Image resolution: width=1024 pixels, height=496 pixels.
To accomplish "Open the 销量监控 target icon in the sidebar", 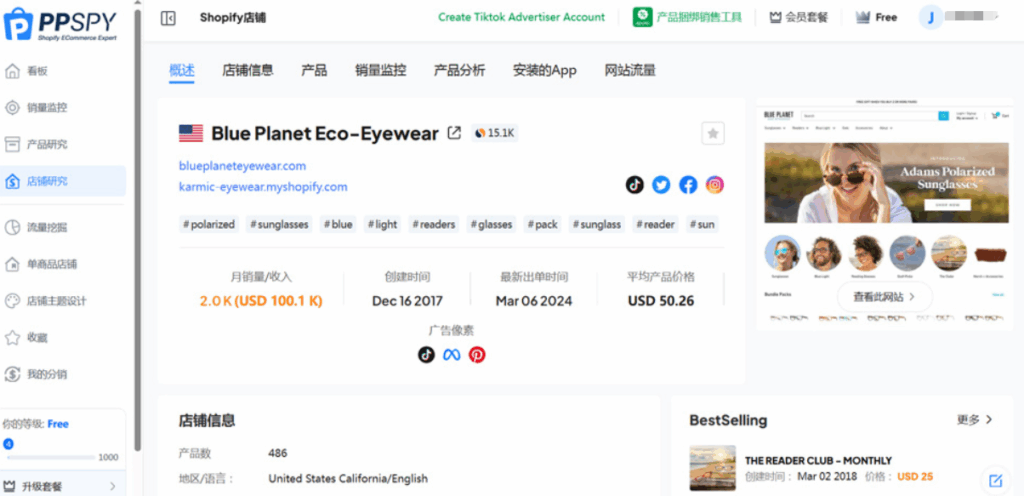I will click(12, 108).
